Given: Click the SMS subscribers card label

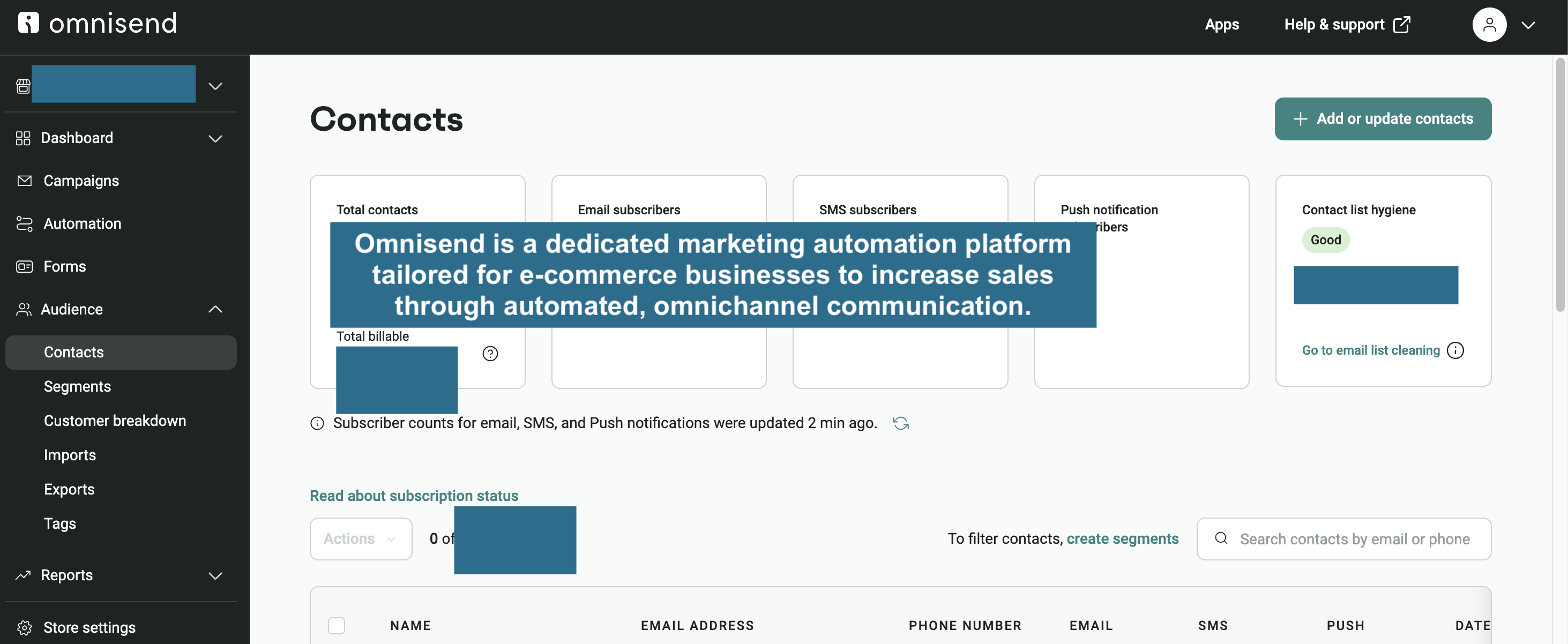Looking at the screenshot, I should [868, 210].
